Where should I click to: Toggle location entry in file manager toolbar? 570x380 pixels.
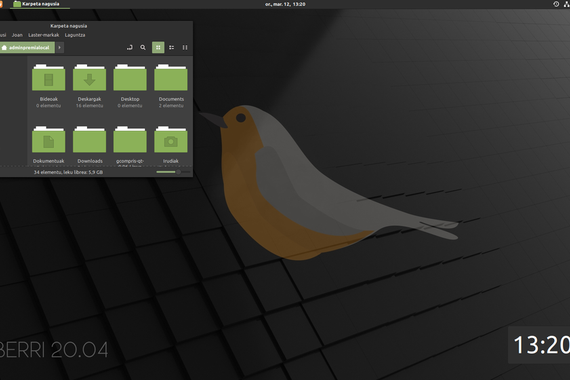click(x=129, y=47)
